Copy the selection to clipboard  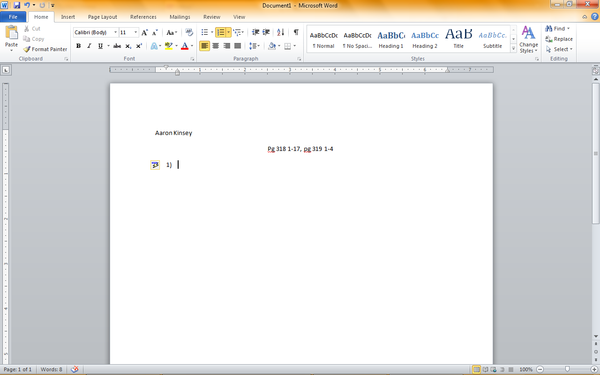[34, 39]
